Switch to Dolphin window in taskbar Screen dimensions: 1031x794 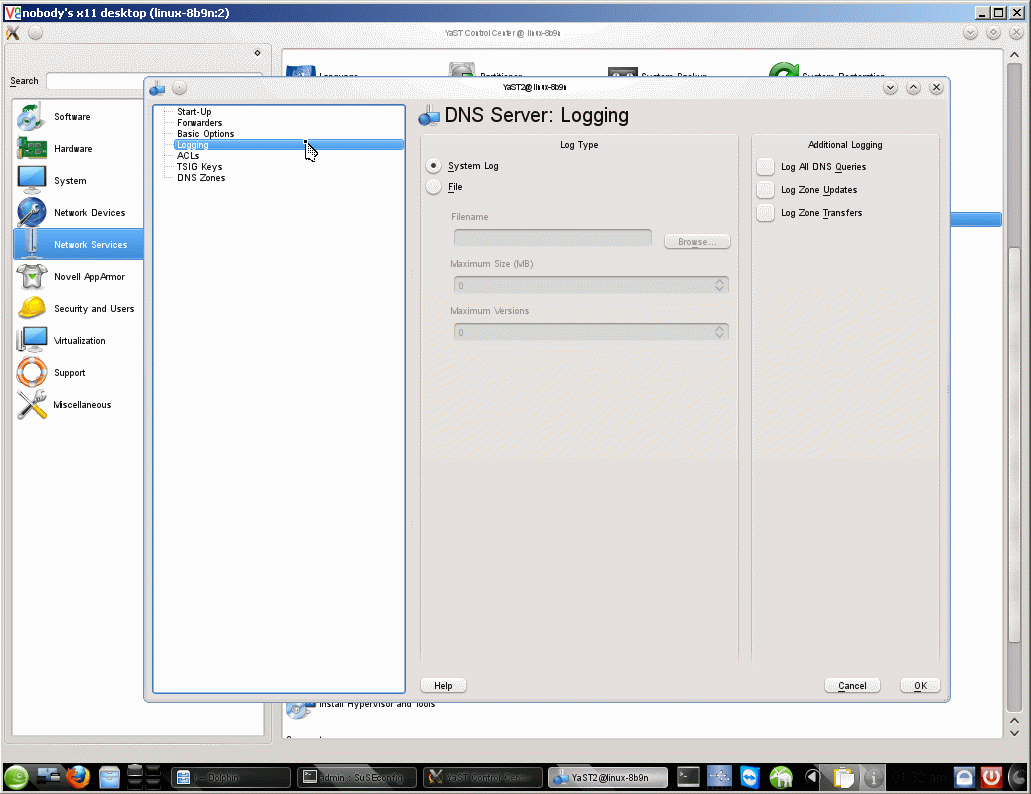coord(231,778)
